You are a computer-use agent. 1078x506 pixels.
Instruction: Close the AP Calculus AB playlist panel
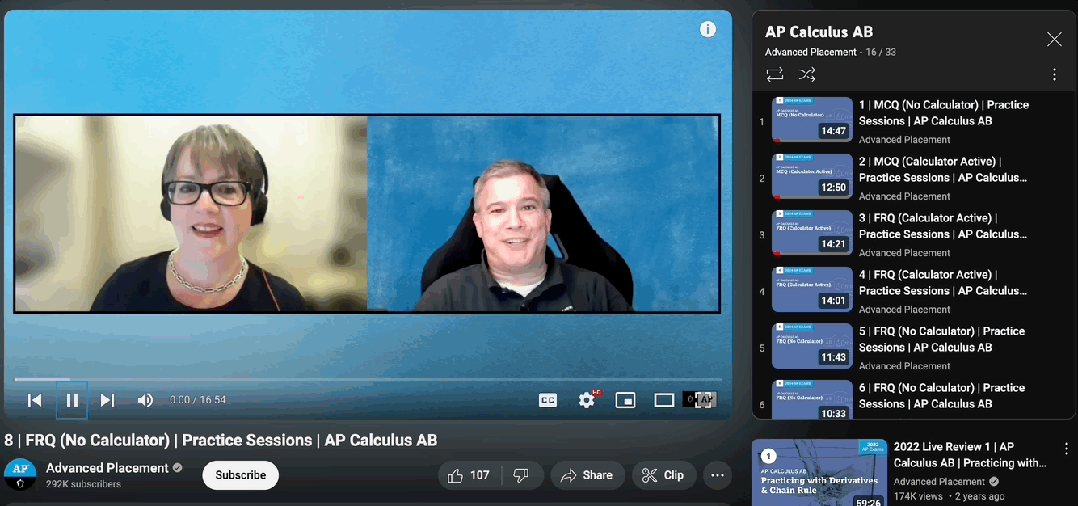click(x=1054, y=39)
